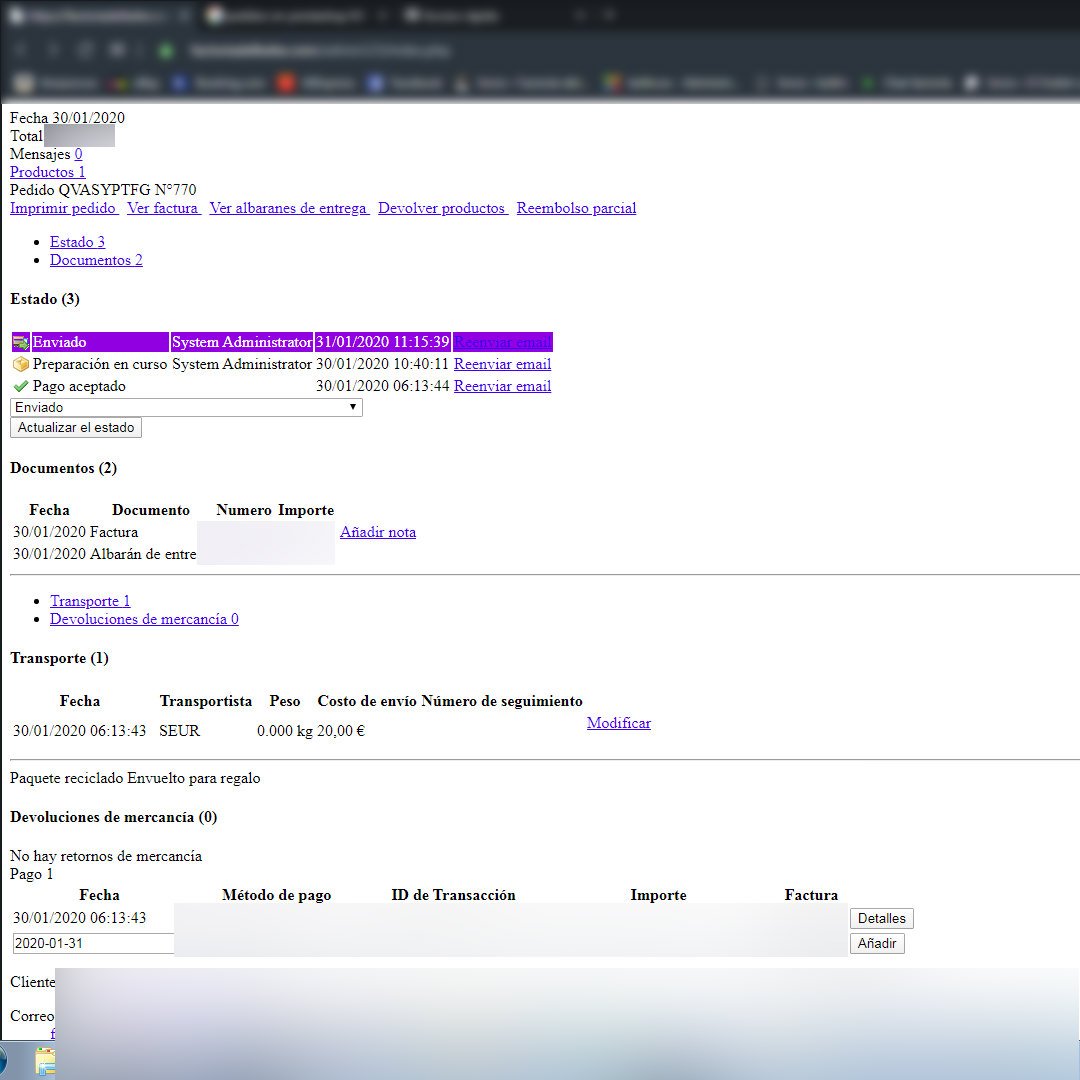The width and height of the screenshot is (1080, 1080).
Task: Open the Productos 1 link
Action: [x=48, y=172]
